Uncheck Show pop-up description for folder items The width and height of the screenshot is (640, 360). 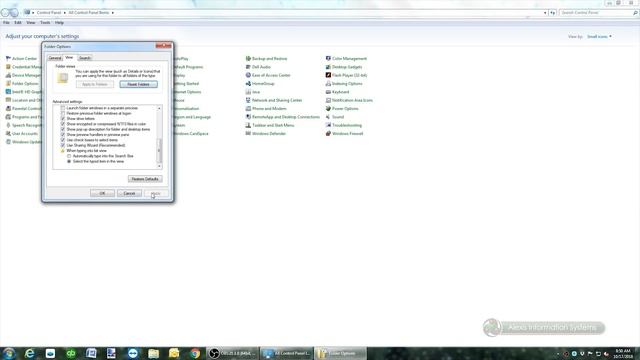click(63, 129)
